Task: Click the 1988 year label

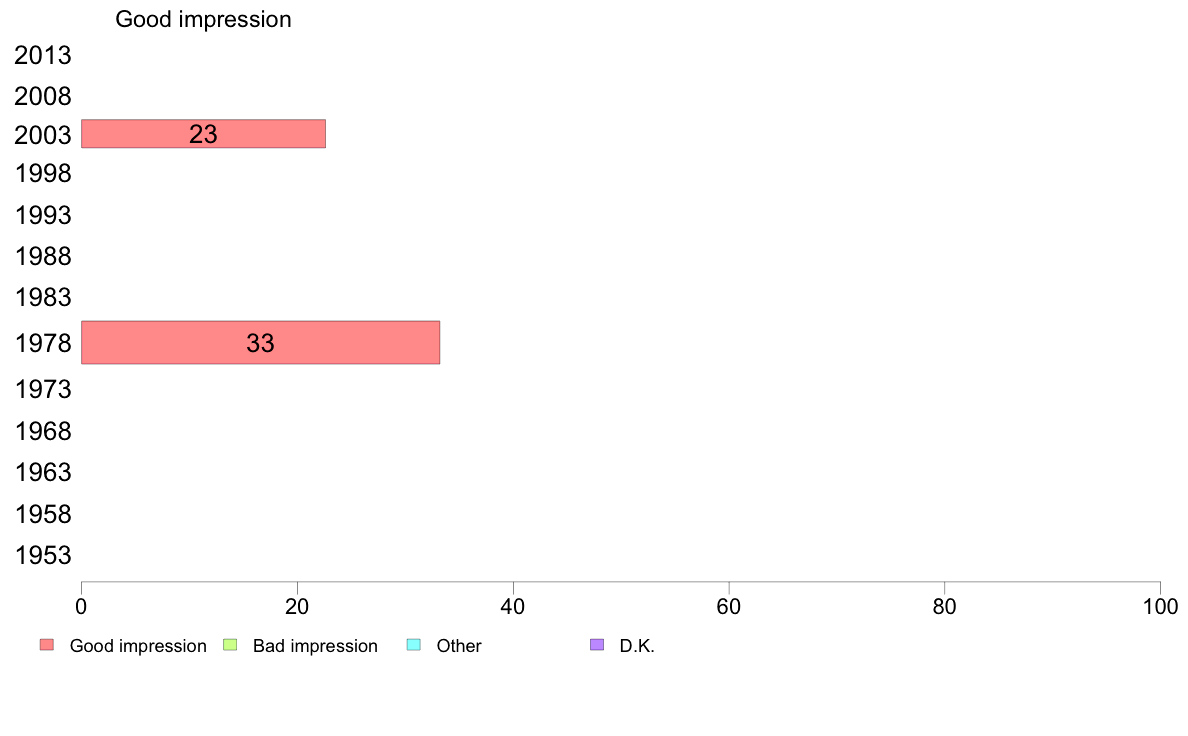Action: [x=43, y=256]
